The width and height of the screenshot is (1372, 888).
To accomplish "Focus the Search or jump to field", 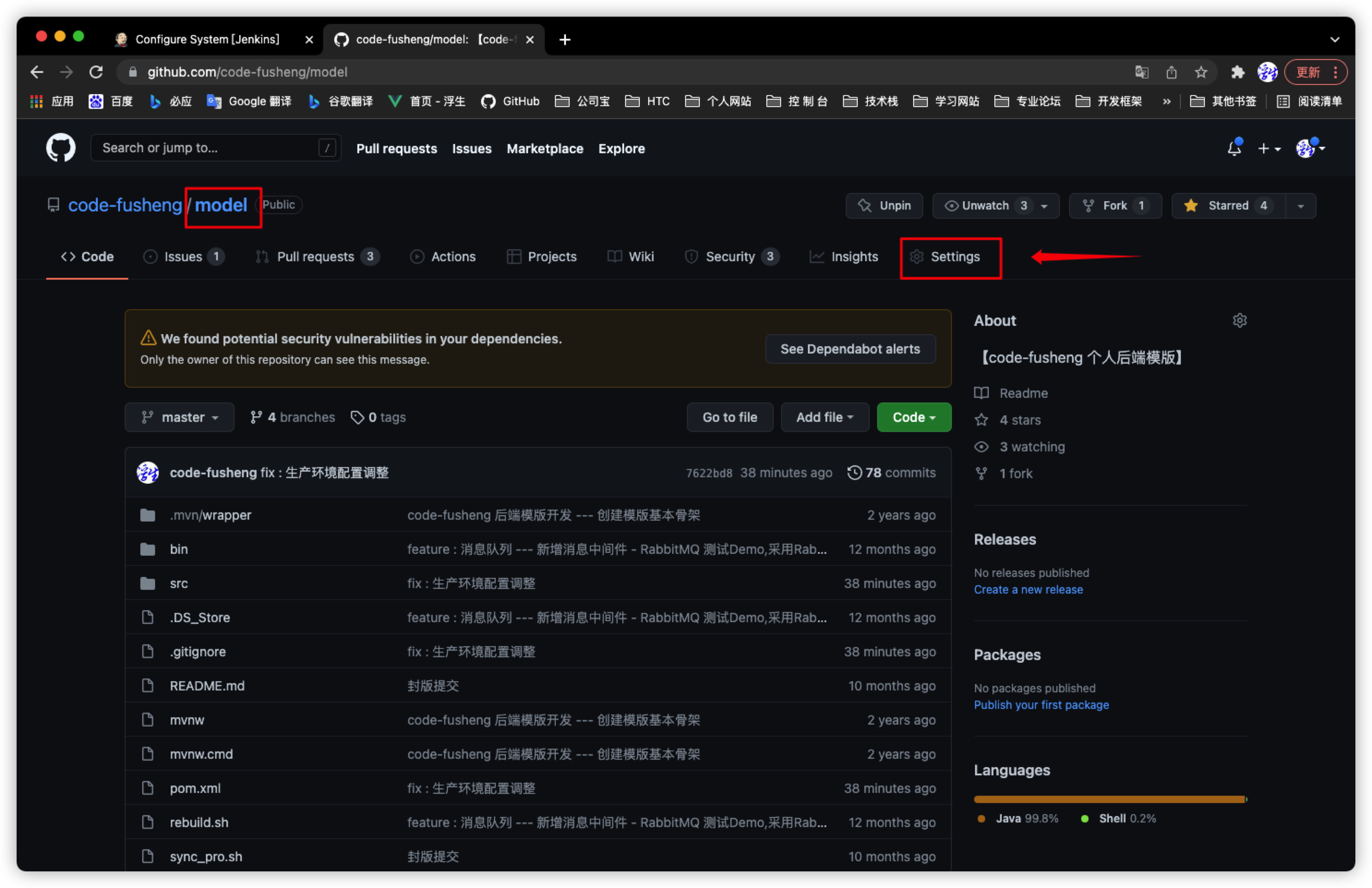I will (x=208, y=148).
